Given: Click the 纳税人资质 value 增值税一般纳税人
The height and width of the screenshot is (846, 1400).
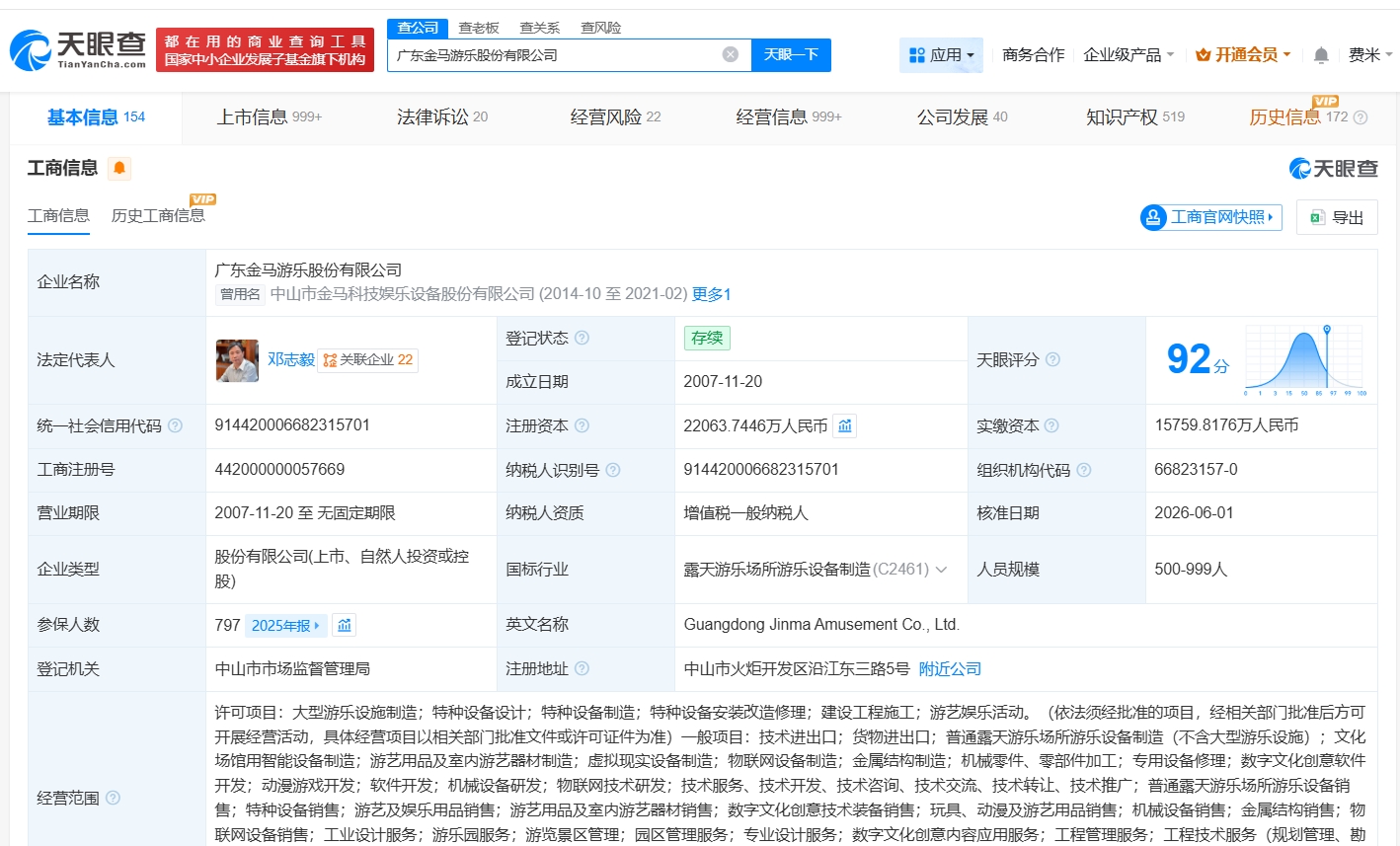Looking at the screenshot, I should [746, 513].
